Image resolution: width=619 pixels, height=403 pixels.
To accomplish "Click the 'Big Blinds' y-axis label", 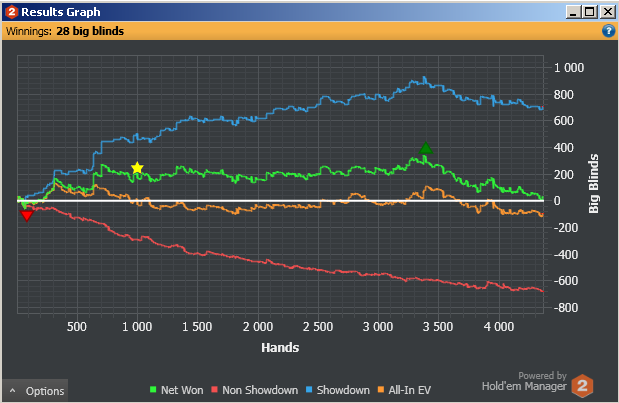I will coord(593,184).
